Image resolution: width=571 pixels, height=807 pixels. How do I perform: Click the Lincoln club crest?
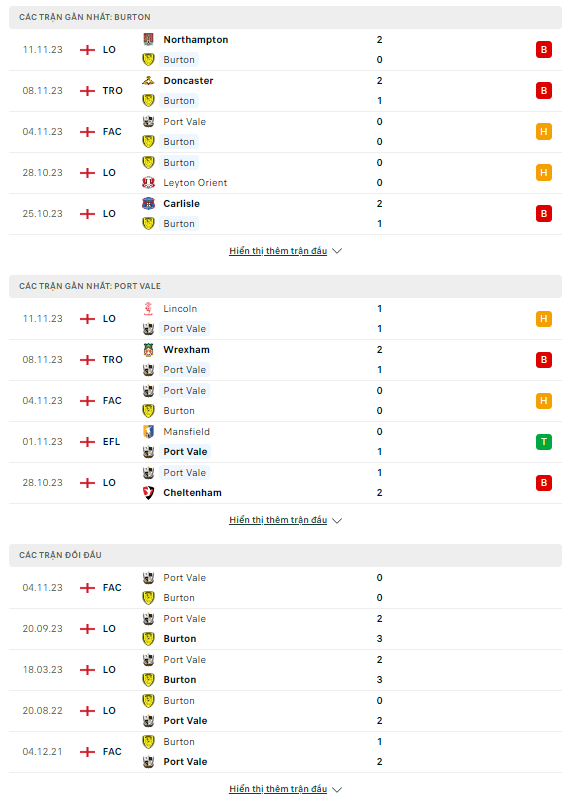pyautogui.click(x=148, y=308)
